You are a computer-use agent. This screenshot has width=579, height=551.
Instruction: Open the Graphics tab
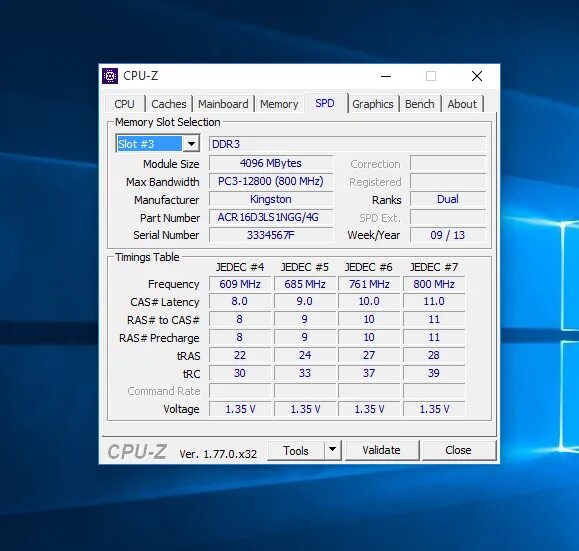[373, 104]
